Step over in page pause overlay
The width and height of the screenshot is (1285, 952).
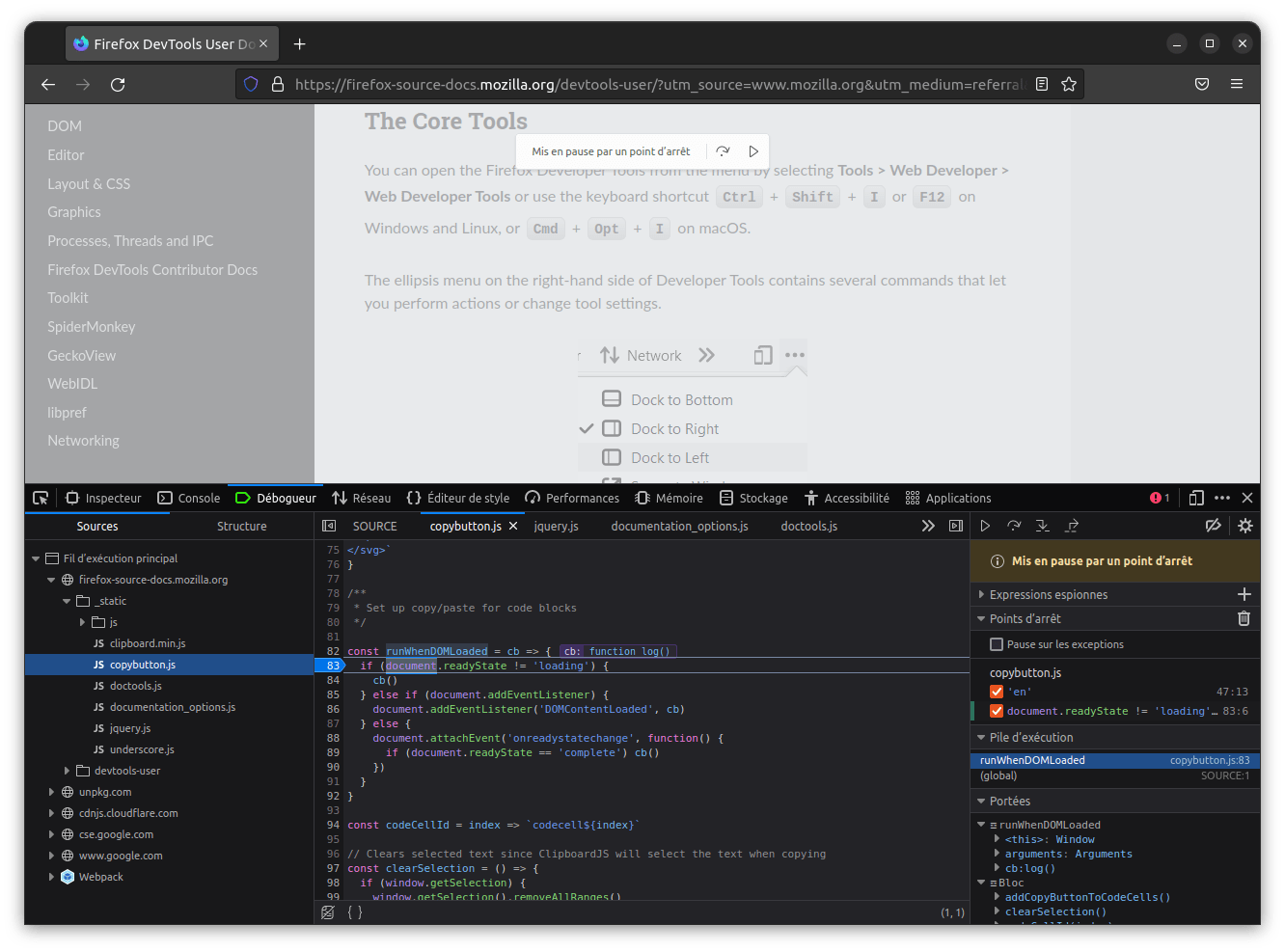[723, 151]
